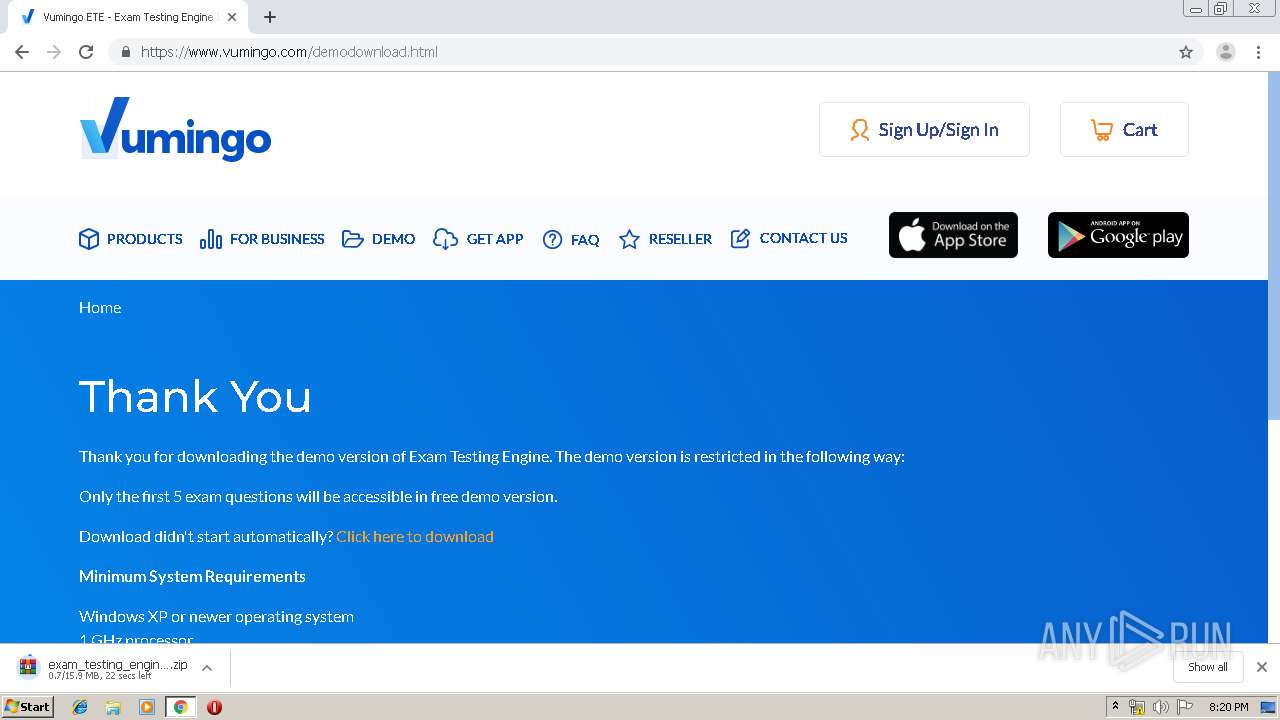Click the shopping cart icon
Viewport: 1280px width, 720px height.
(1102, 130)
